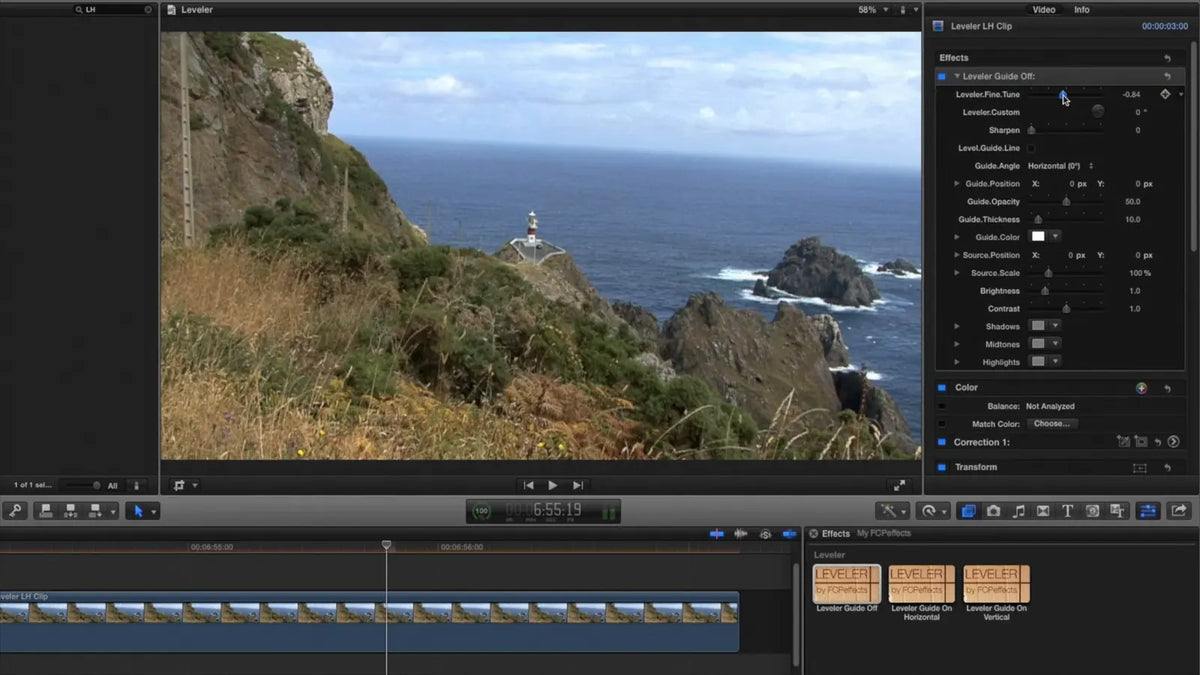
Task: Expand the Shadows parameter
Action: (x=957, y=326)
